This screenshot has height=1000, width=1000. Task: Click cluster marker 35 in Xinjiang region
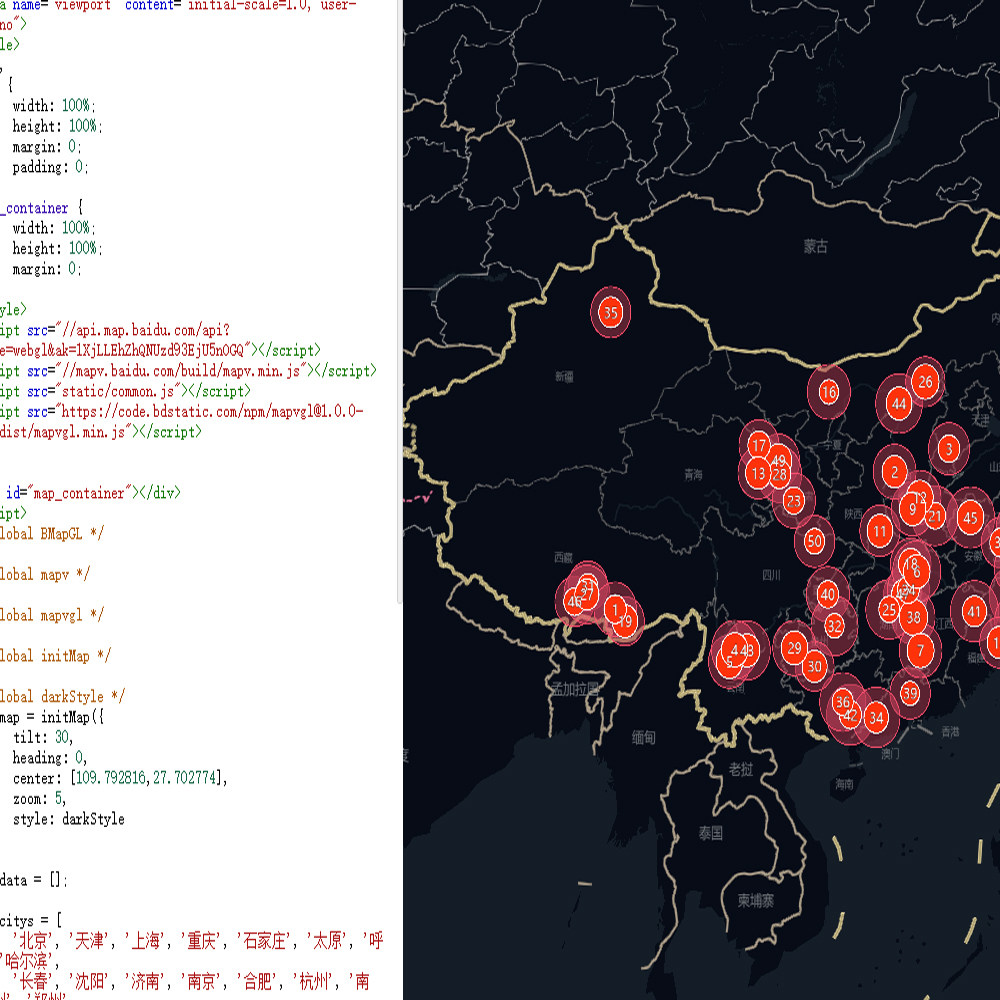coord(609,312)
